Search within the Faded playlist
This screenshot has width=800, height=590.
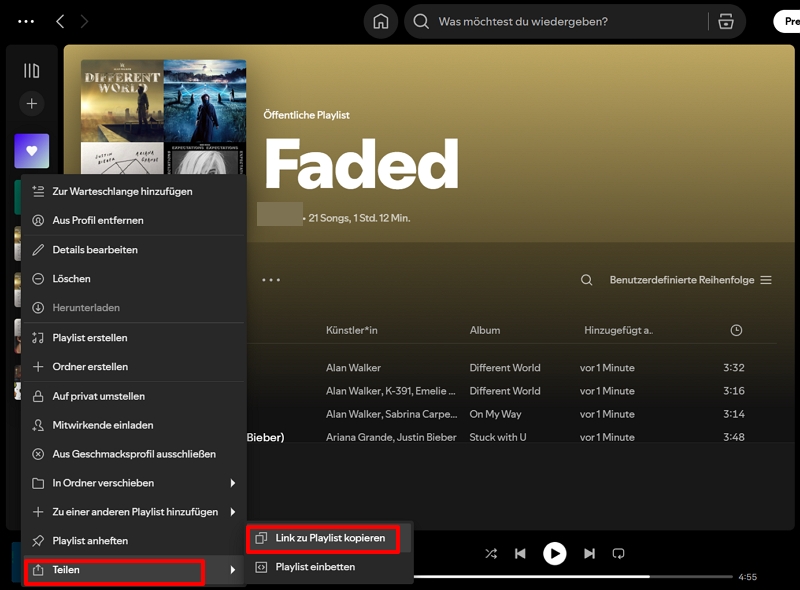586,280
